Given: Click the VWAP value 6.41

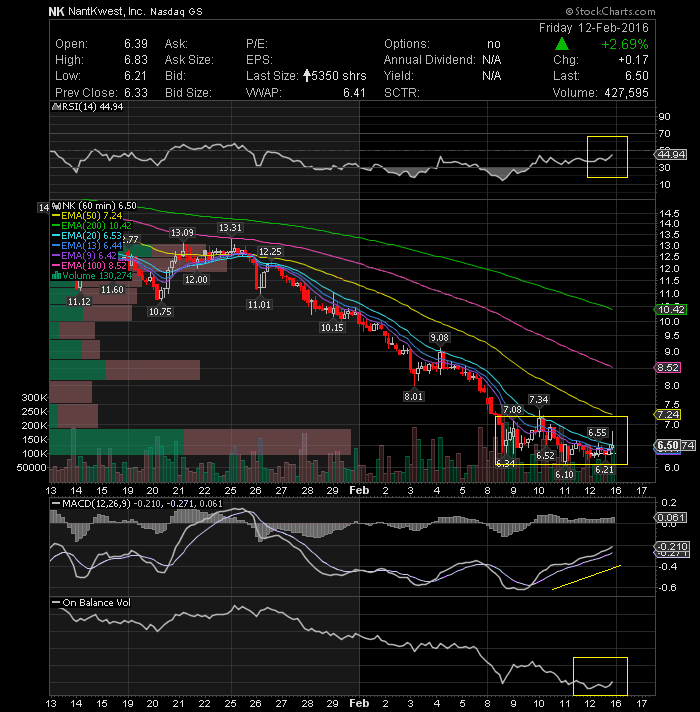Looking at the screenshot, I should [354, 93].
